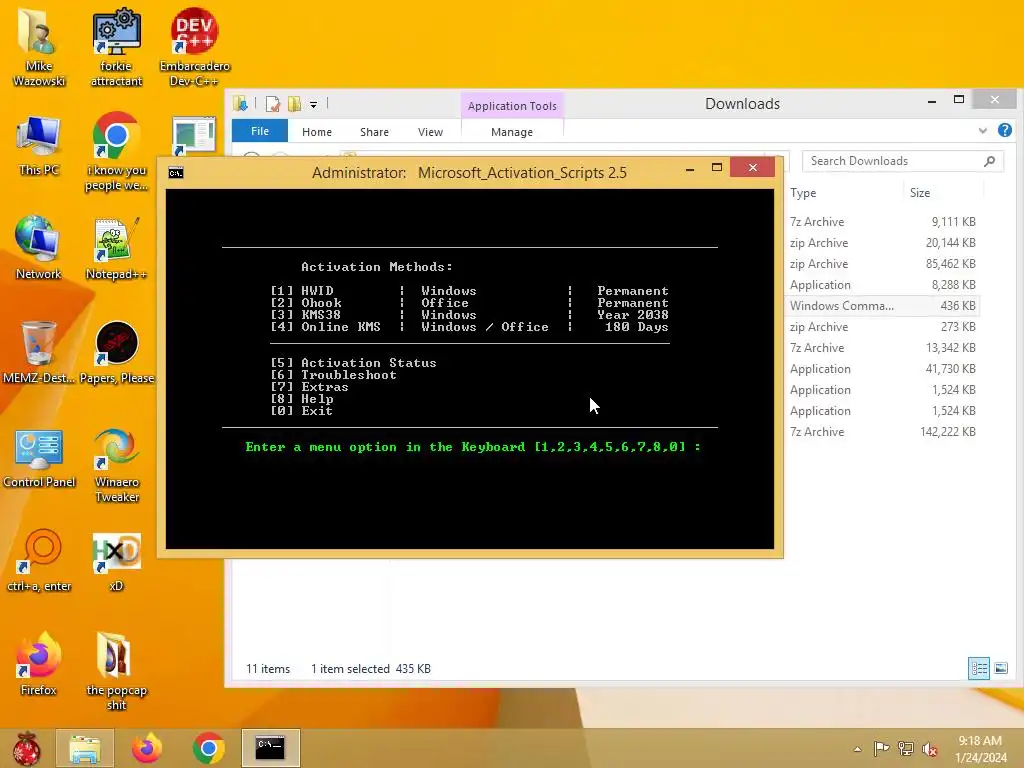Open This PC desktop icon

[x=39, y=145]
